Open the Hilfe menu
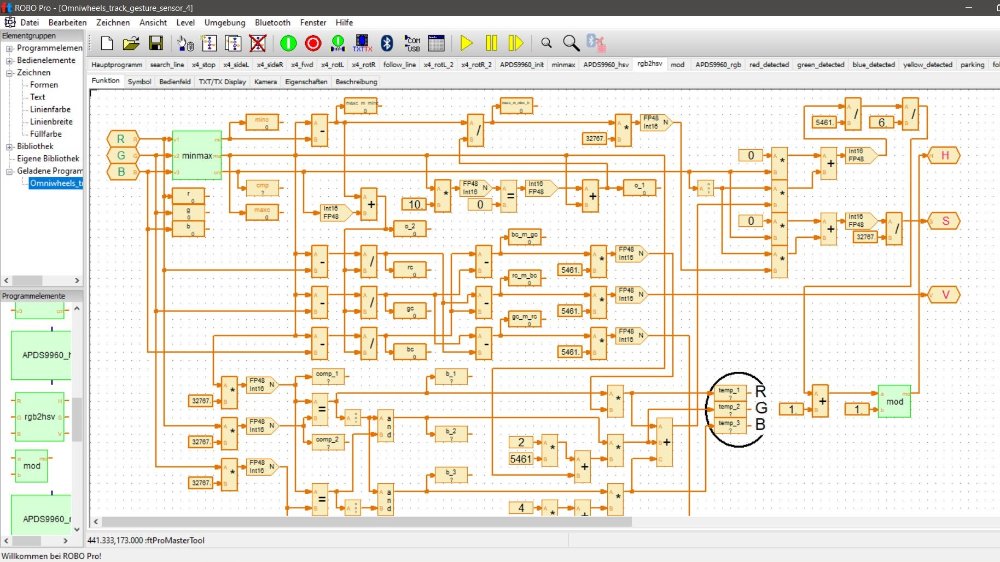 tap(344, 22)
